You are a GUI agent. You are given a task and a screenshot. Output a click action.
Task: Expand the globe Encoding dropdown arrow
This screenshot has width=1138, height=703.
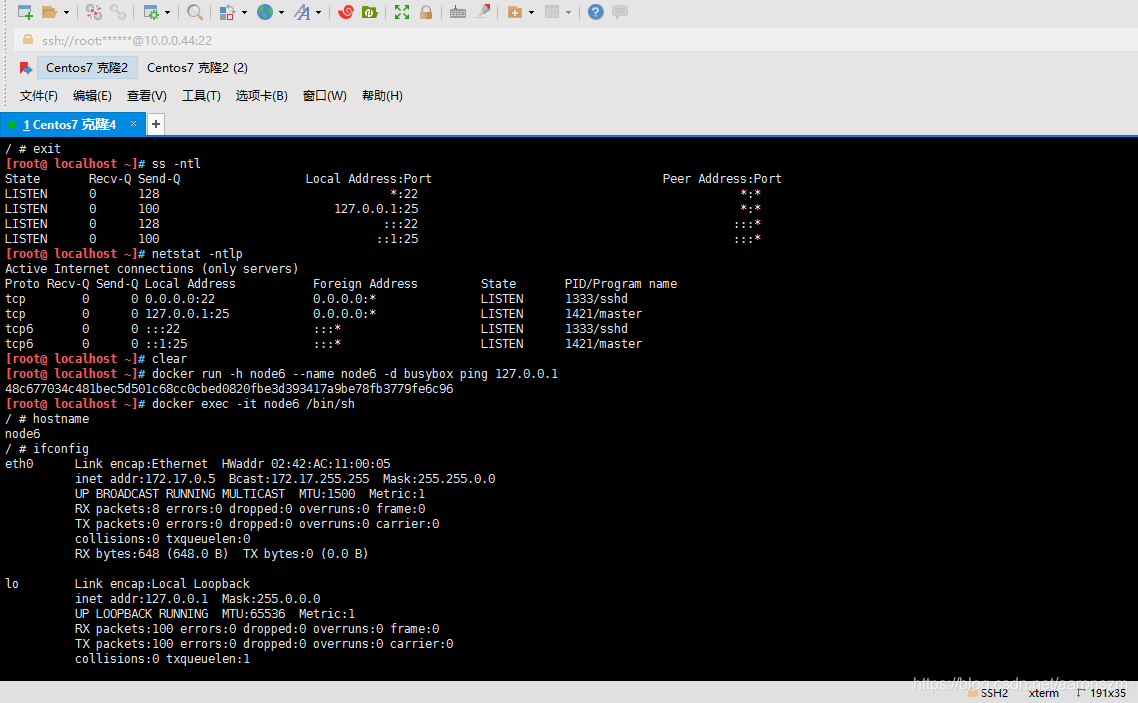pyautogui.click(x=282, y=12)
